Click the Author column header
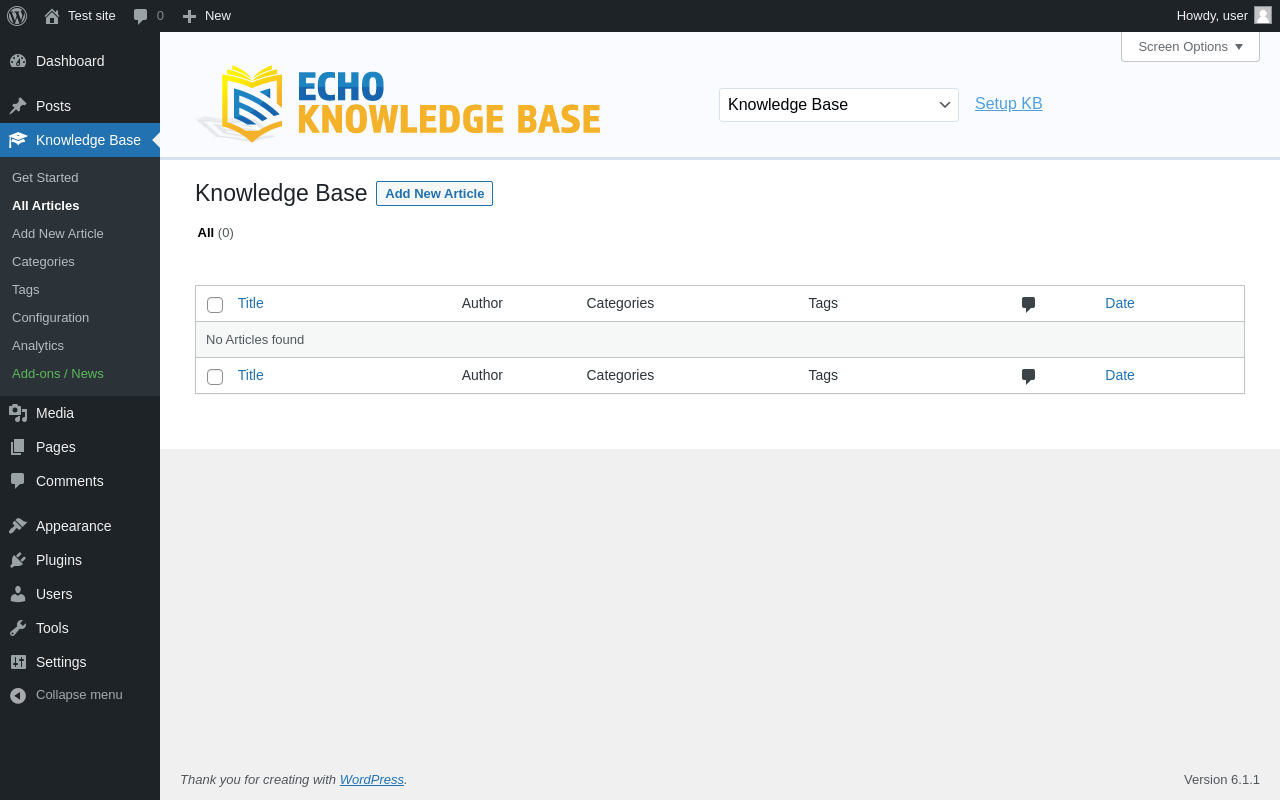This screenshot has height=800, width=1280. coord(482,303)
